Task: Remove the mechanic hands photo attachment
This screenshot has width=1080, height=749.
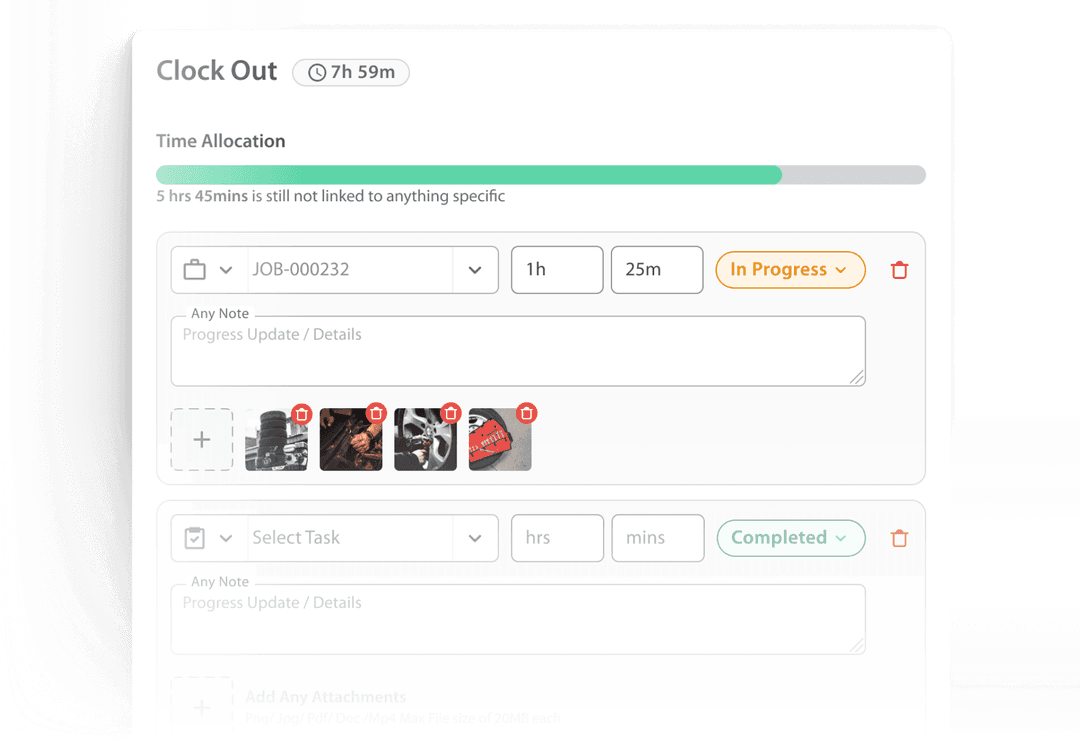Action: pyautogui.click(x=376, y=413)
